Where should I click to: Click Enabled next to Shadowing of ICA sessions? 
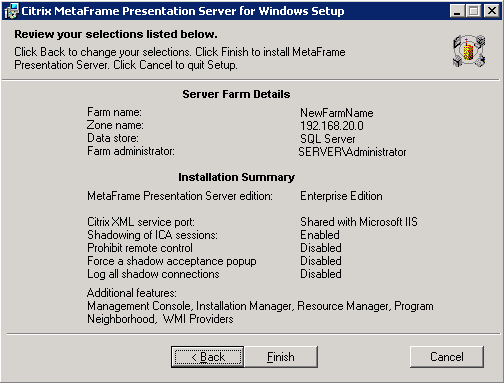pos(320,235)
